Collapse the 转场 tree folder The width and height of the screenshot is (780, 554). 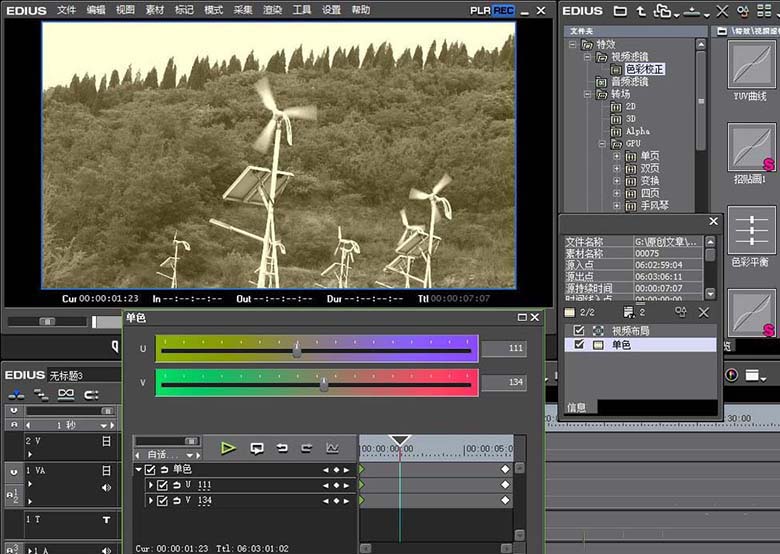(587, 94)
